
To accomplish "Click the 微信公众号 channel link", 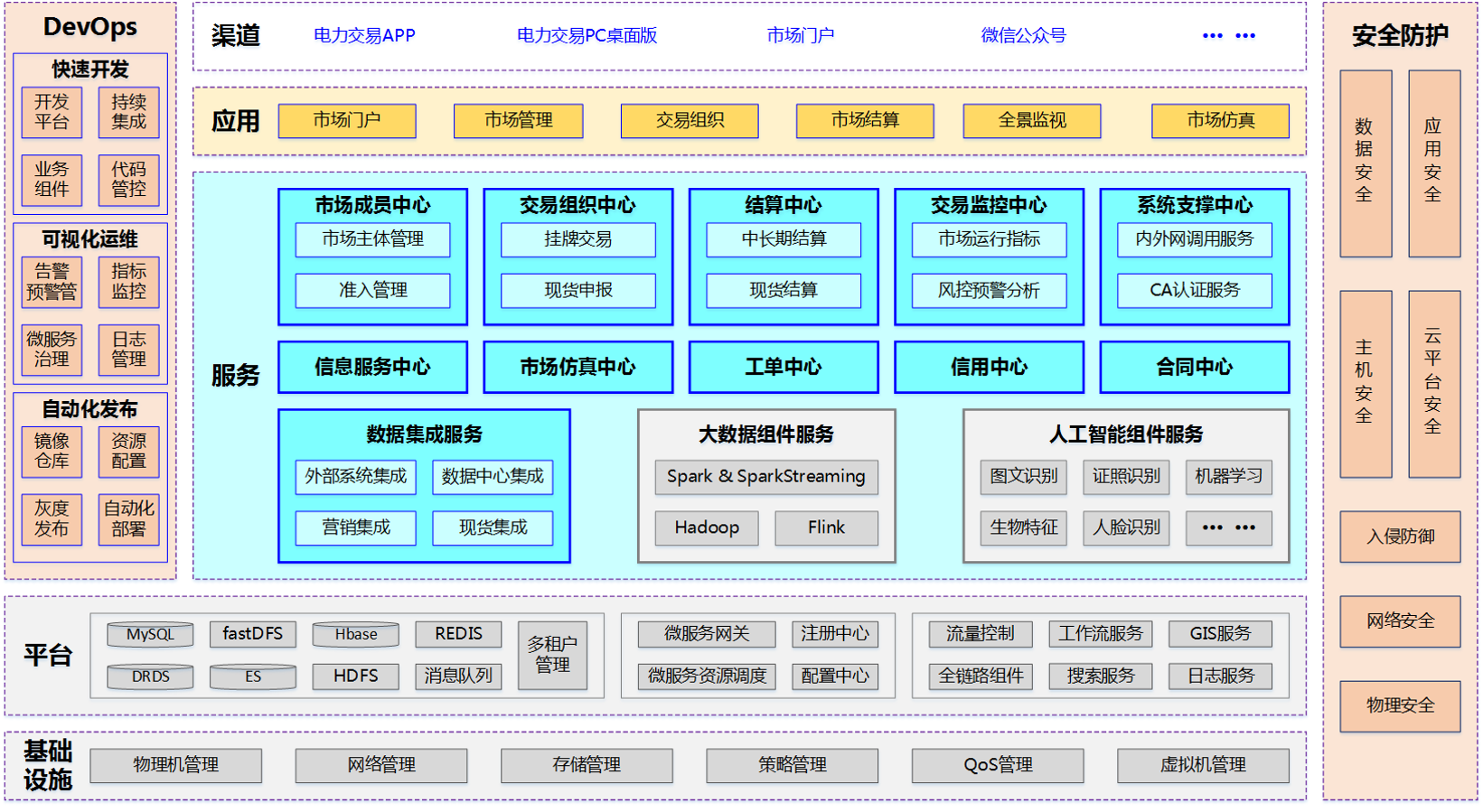I will [x=1023, y=35].
